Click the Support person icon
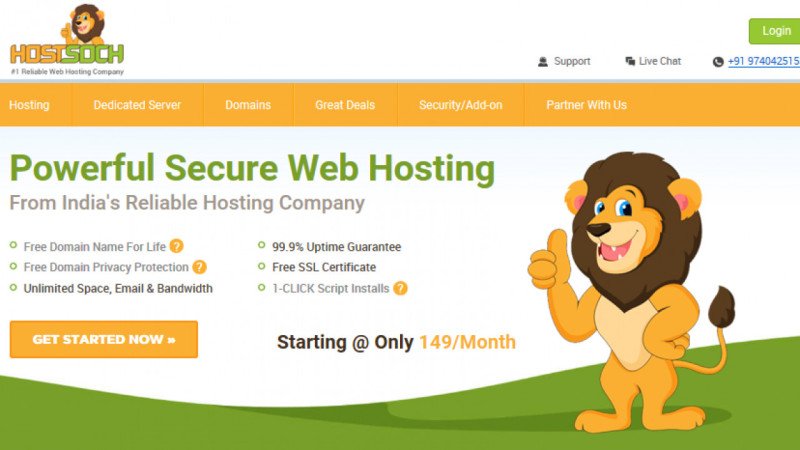Image resolution: width=800 pixels, height=450 pixels. [543, 62]
